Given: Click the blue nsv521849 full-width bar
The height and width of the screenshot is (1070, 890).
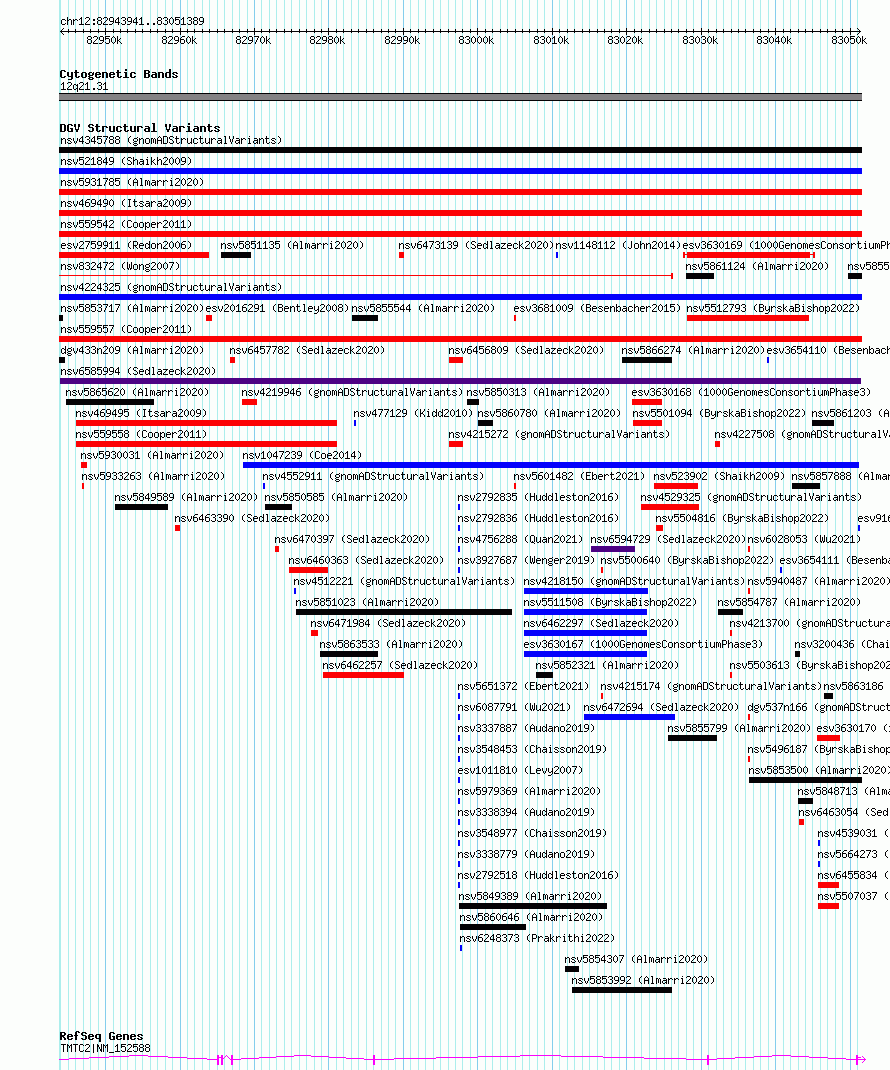Looking at the screenshot, I should point(461,171).
